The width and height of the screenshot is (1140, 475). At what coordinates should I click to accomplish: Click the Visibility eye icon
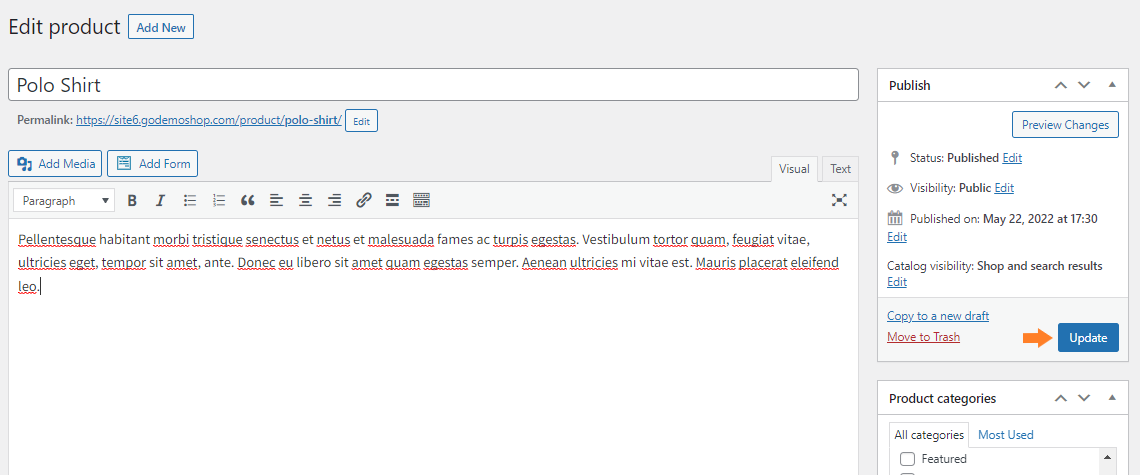(895, 188)
